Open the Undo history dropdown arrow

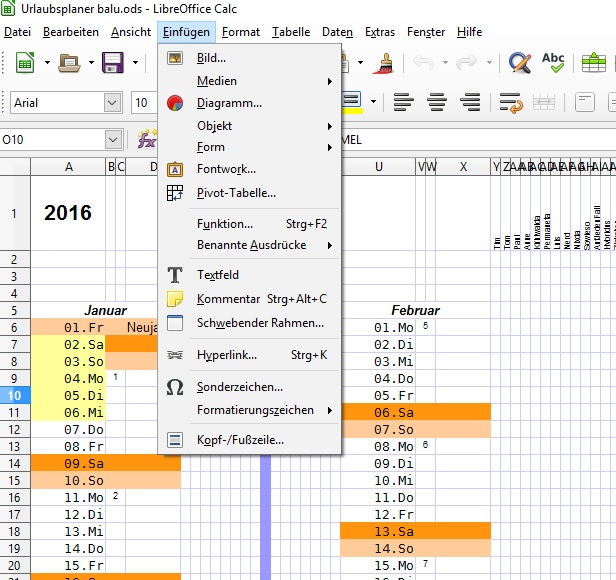click(445, 62)
